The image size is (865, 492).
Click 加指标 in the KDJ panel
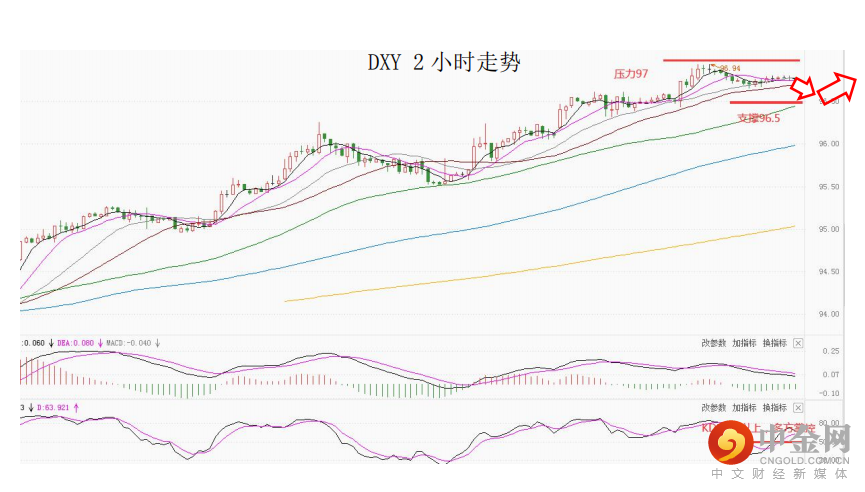click(744, 408)
